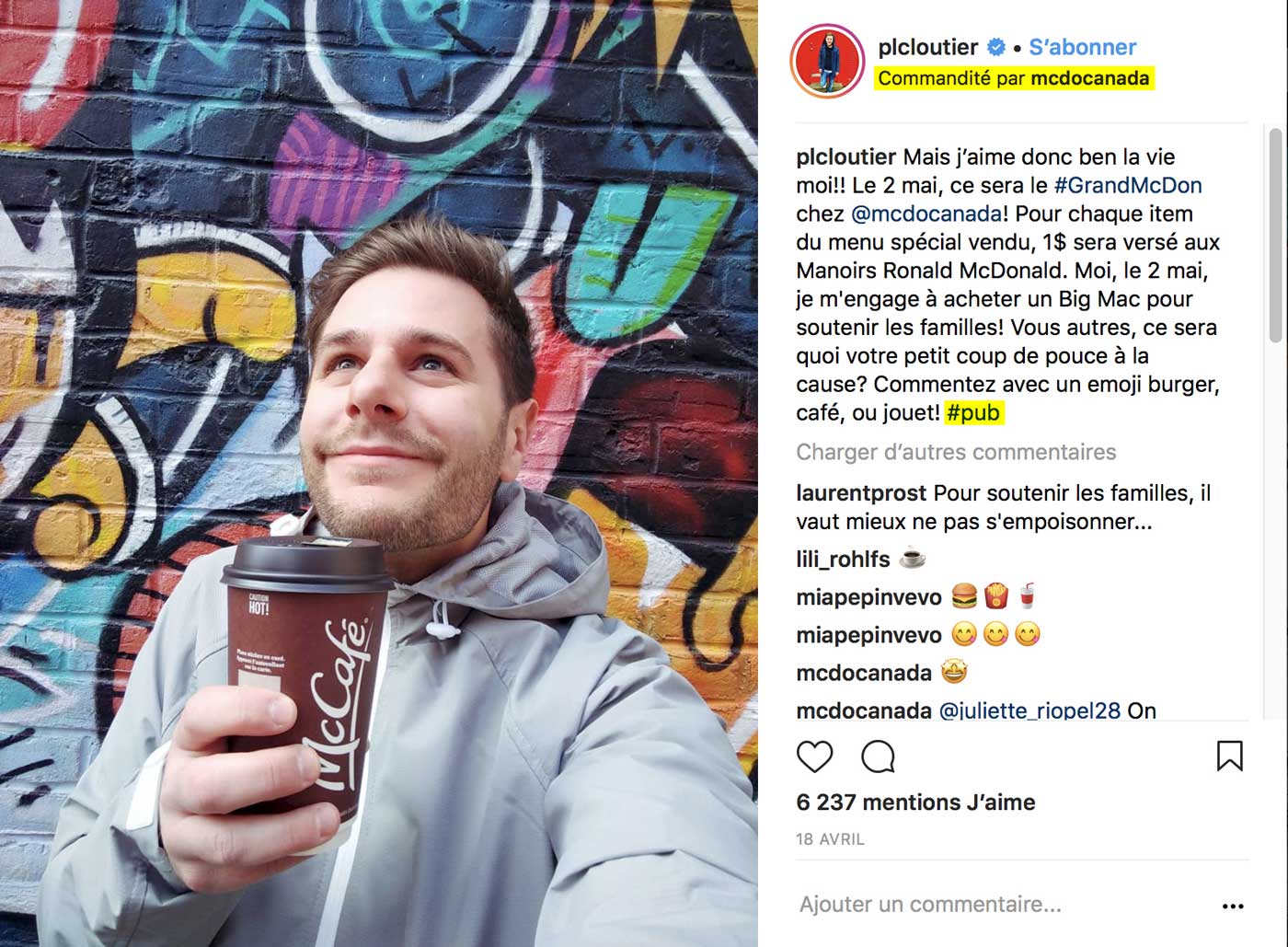Click the verified badge next to plcloutier
The width and height of the screenshot is (1288, 947).
(x=995, y=47)
